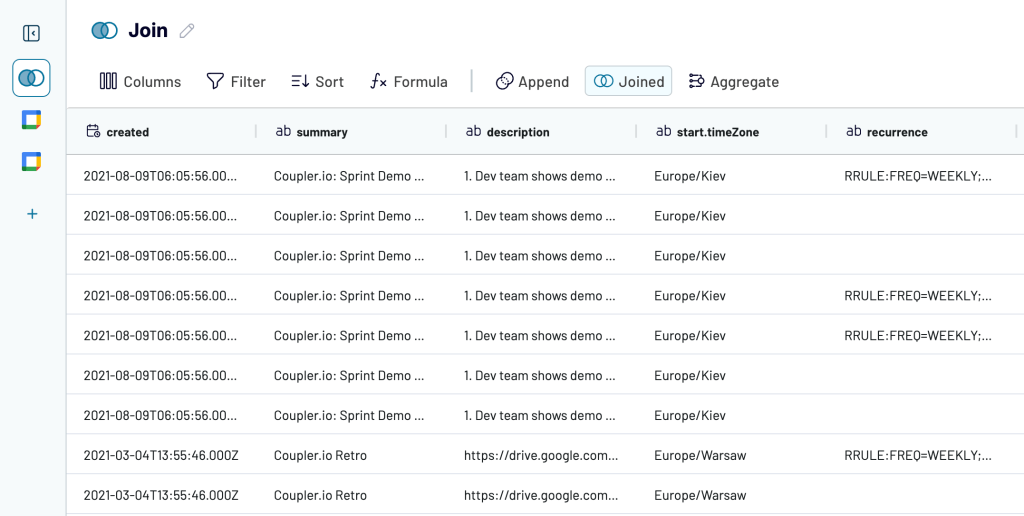Open the Aggregate transformation
Viewport: 1024px width, 516px height.
point(733,82)
